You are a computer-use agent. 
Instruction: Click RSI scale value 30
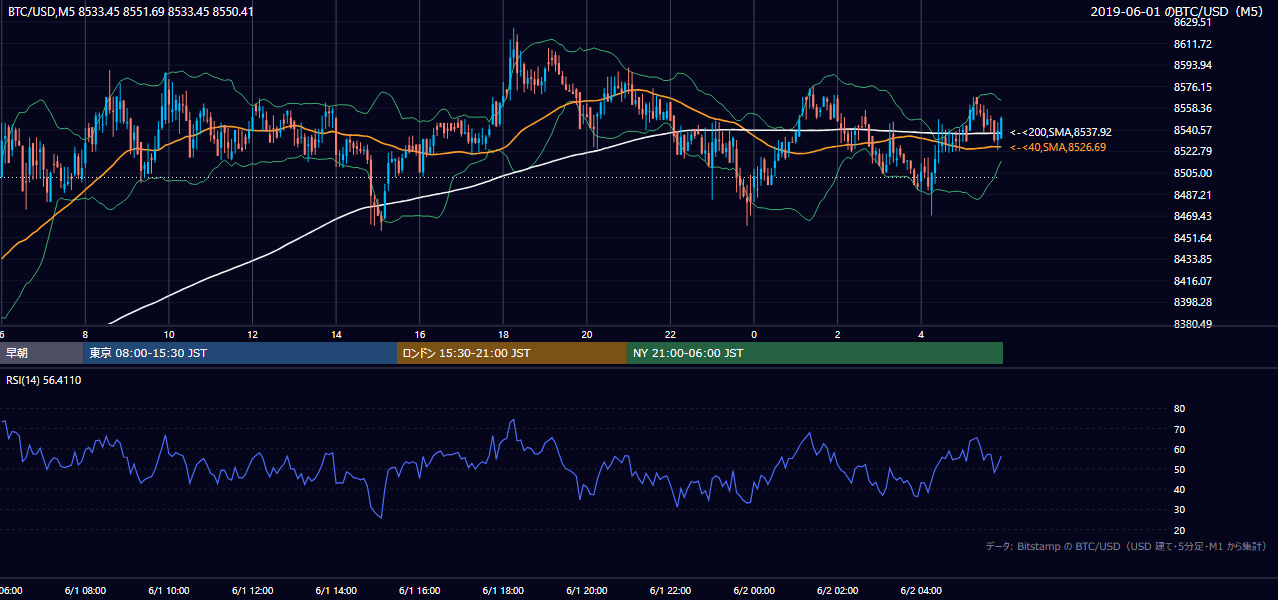tap(1179, 510)
